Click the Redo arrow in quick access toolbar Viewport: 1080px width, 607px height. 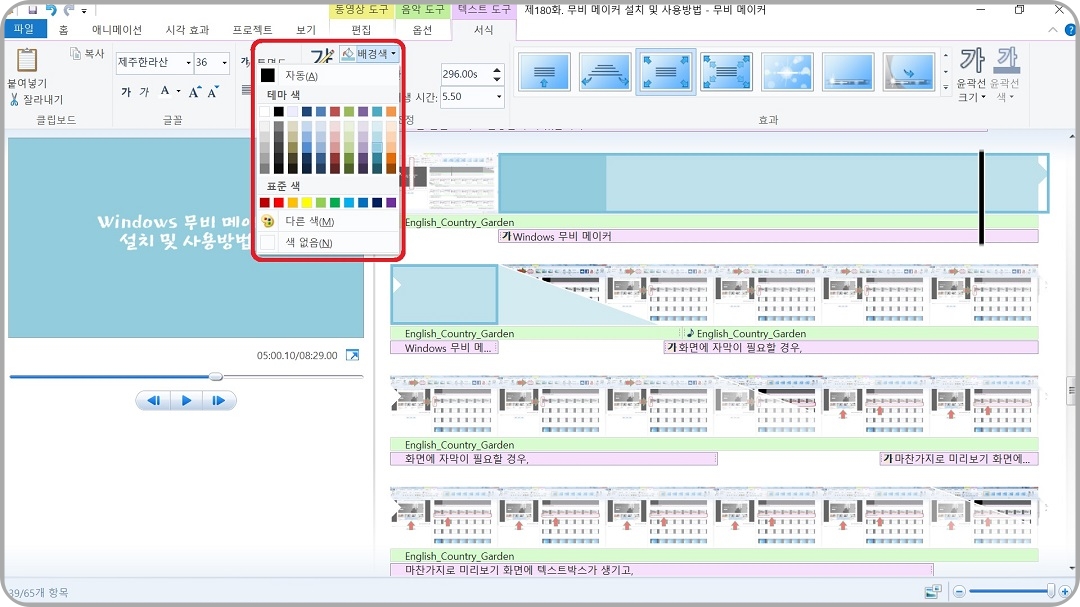(x=69, y=9)
